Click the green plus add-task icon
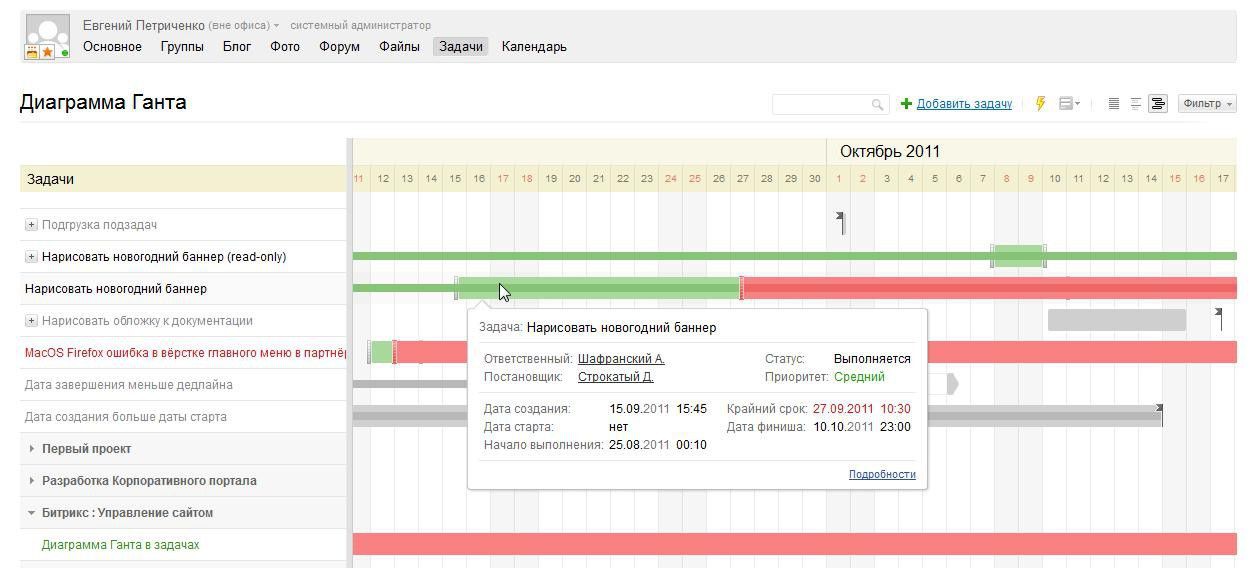 point(906,104)
